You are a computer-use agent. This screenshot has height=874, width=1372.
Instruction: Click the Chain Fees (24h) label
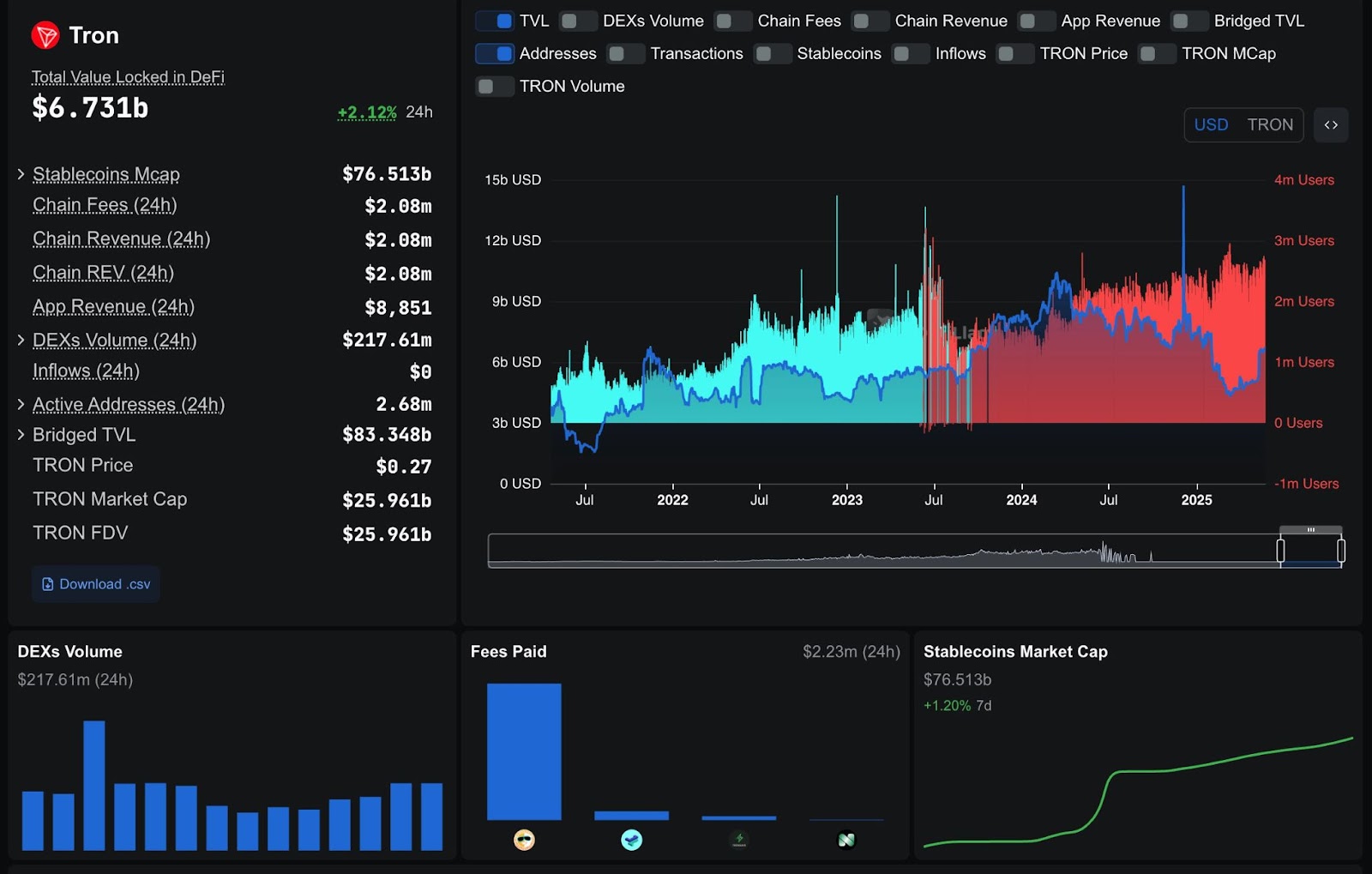[x=105, y=205]
